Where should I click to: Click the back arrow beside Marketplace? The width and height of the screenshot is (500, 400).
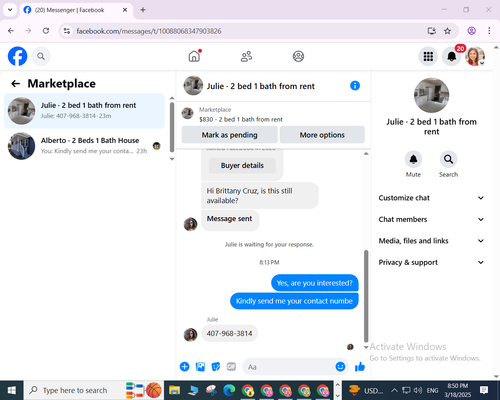[15, 83]
